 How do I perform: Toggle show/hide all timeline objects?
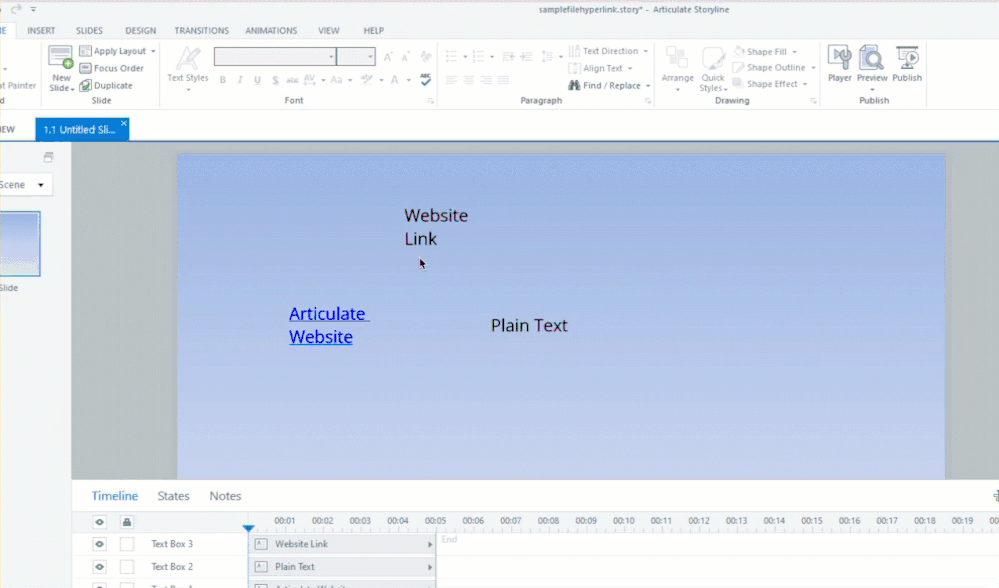(99, 522)
